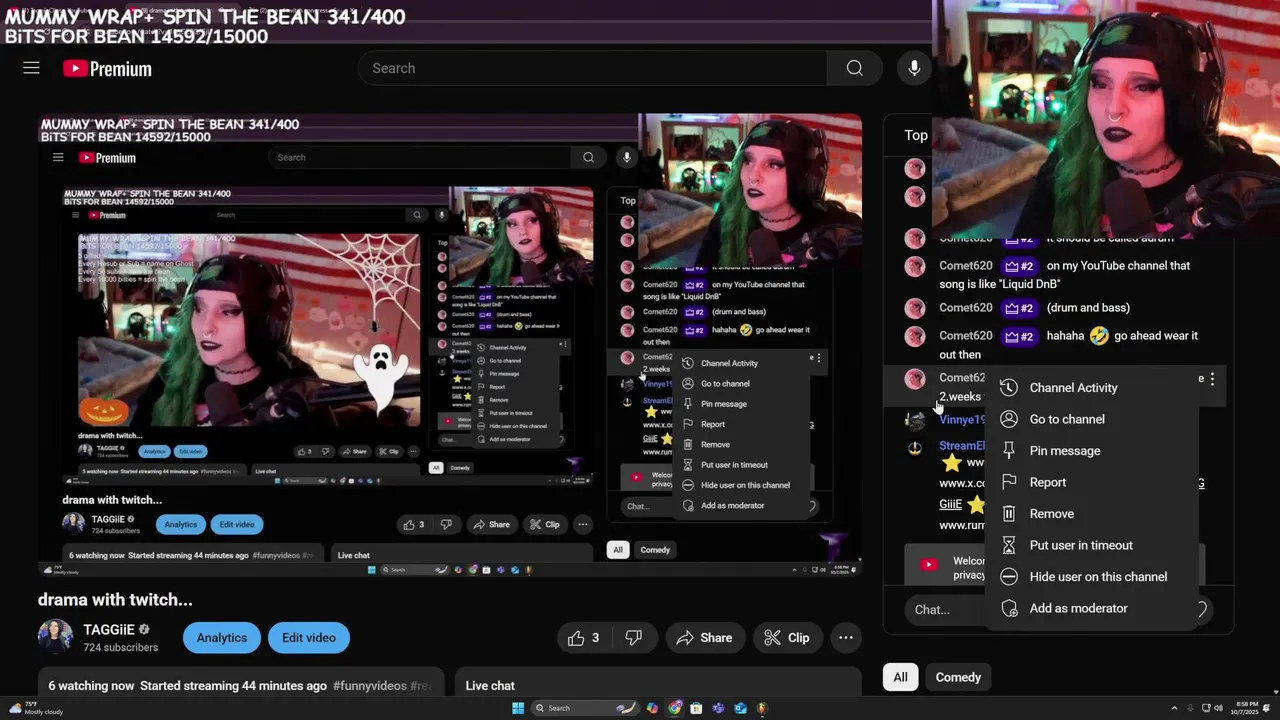Open Outlook from the taskbar
Viewport: 1280px width, 720px height.
click(x=740, y=708)
